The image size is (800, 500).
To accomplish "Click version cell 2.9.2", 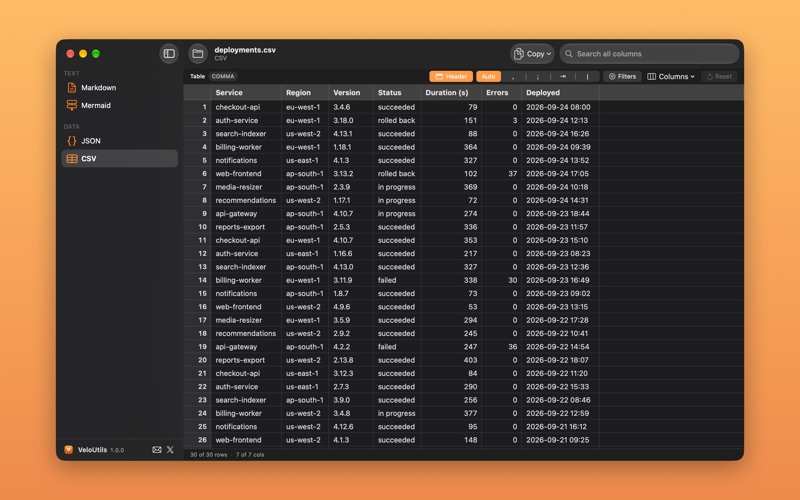I will tap(351, 333).
